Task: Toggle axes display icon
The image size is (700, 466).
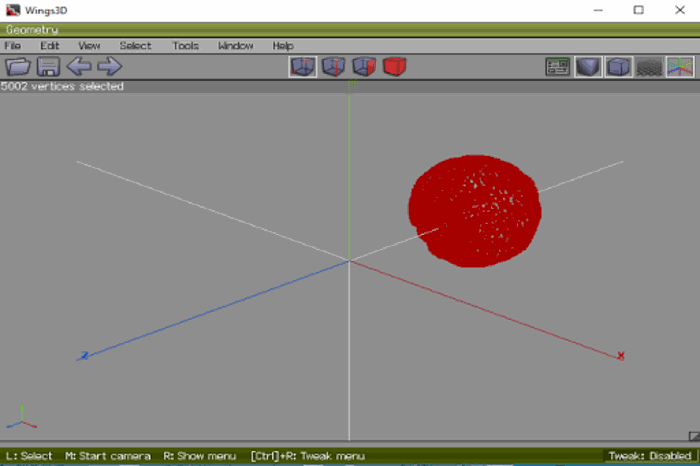Action: 680,67
